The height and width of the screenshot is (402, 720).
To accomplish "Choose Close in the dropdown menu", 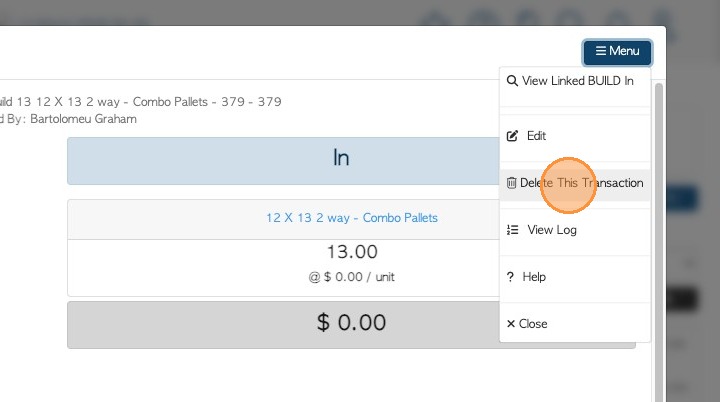I will point(533,324).
